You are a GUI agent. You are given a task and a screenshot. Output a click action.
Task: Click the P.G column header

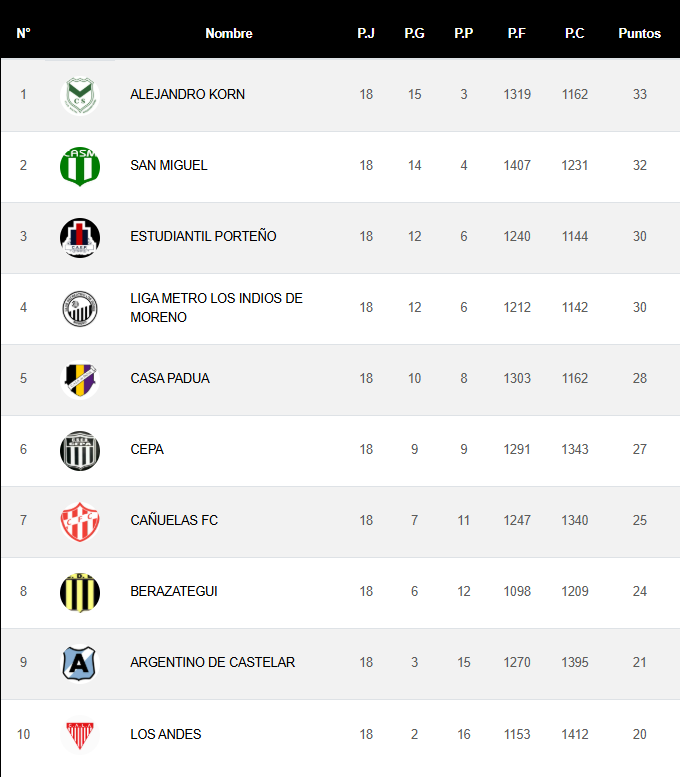(x=414, y=33)
